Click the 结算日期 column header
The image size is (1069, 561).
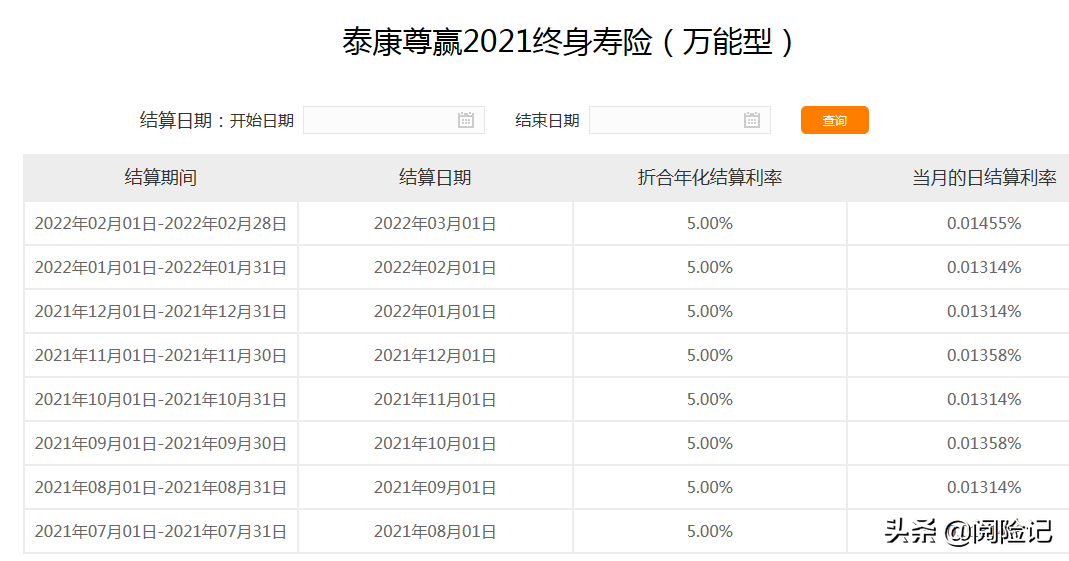coord(435,178)
